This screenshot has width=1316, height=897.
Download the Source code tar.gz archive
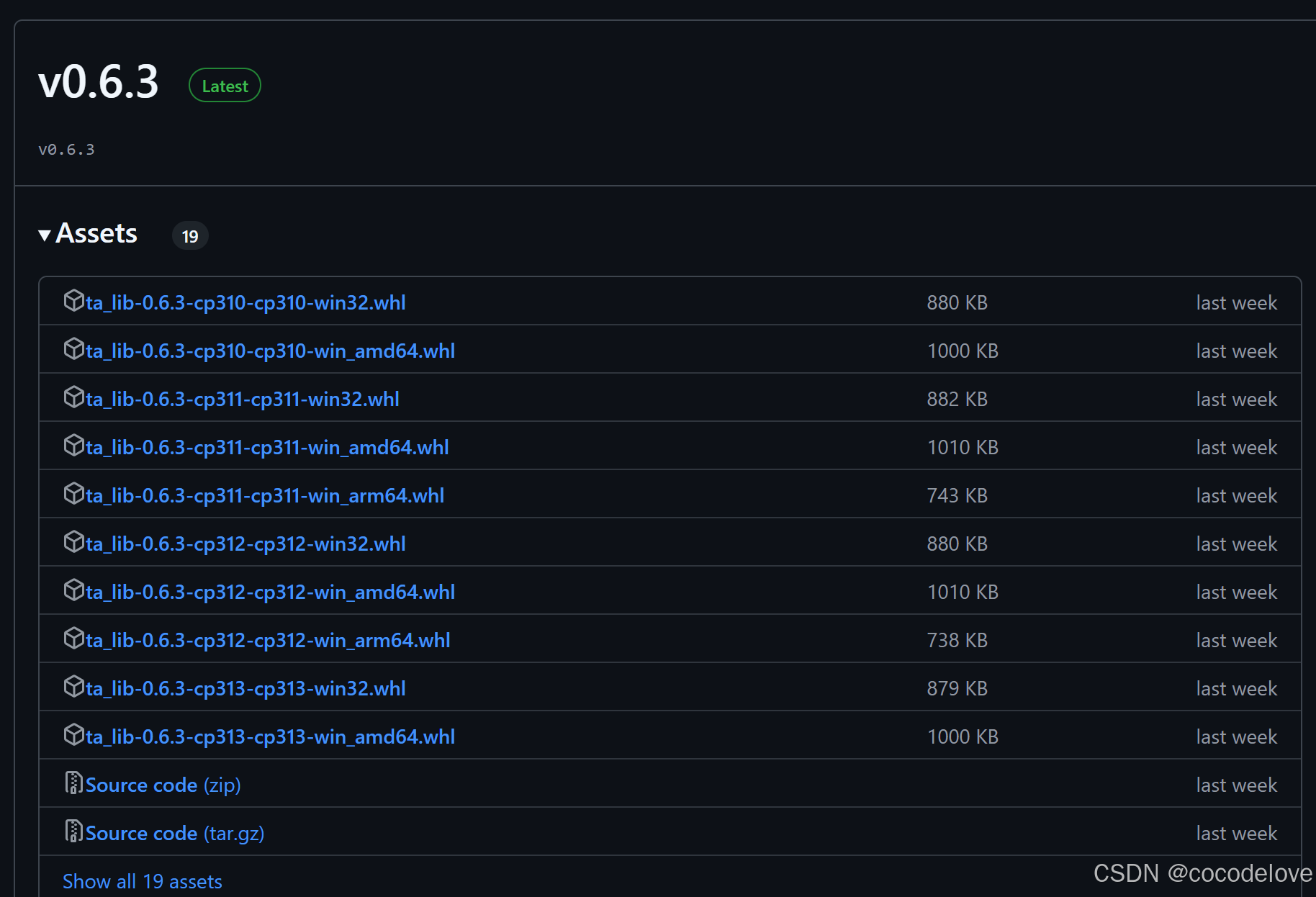(174, 832)
